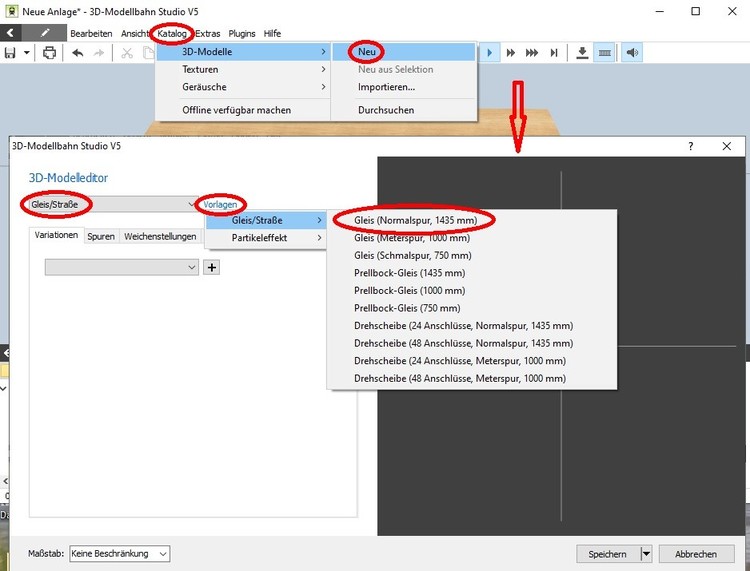Open the empty variation dropdown
750x571 pixels.
click(x=121, y=267)
